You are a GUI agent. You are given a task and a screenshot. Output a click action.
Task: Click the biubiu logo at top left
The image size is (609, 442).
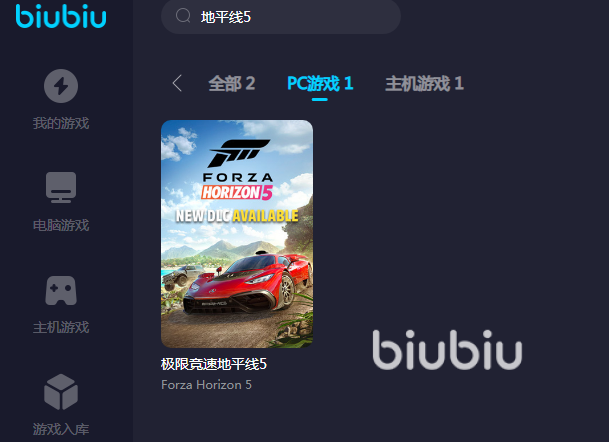click(x=61, y=16)
